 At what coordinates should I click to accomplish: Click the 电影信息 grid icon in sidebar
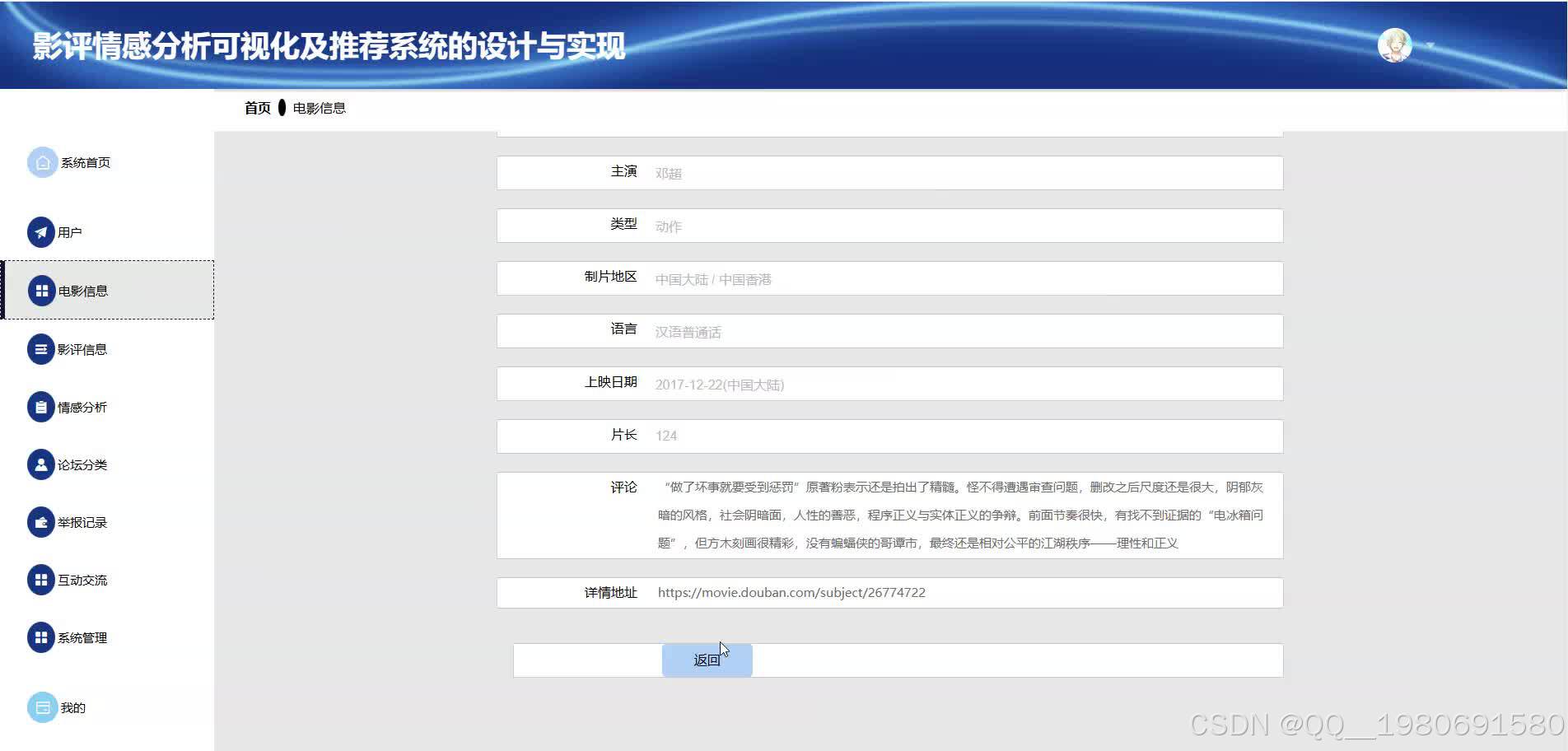coord(42,290)
